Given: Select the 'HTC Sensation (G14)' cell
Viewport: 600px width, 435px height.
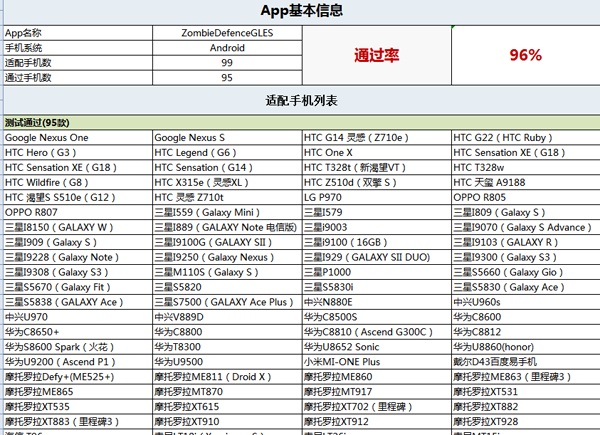Looking at the screenshot, I should click(227, 168).
